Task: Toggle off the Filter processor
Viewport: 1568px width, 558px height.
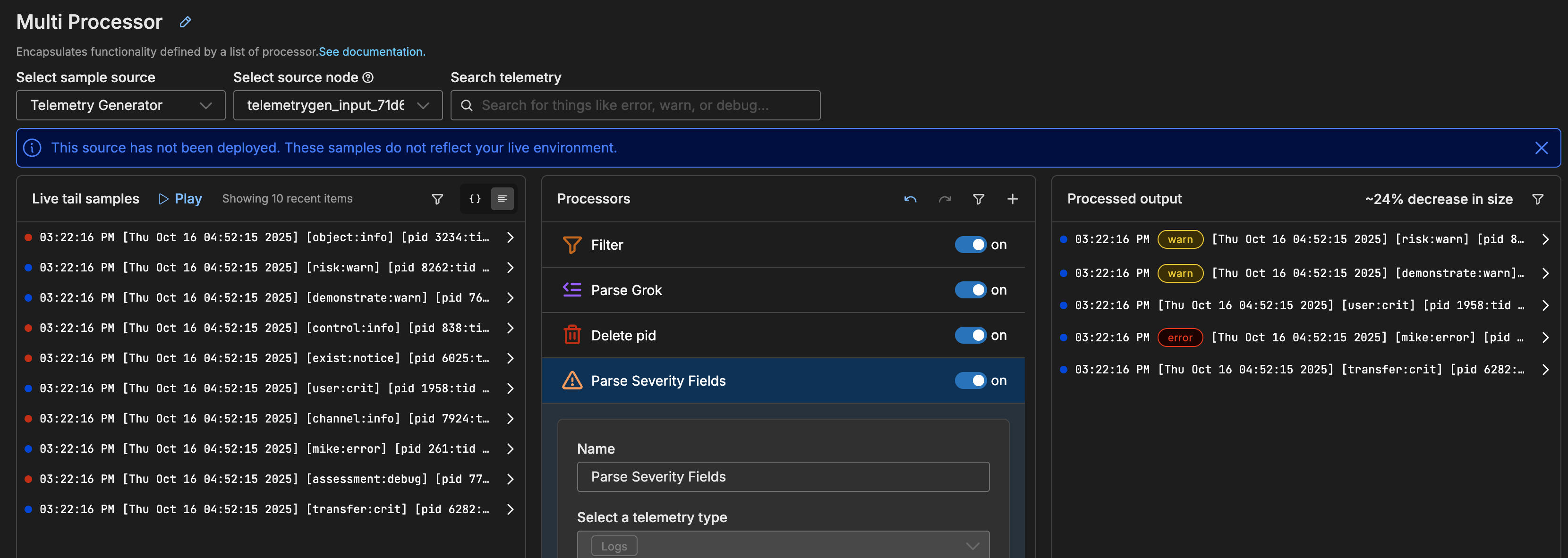Action: (x=970, y=245)
